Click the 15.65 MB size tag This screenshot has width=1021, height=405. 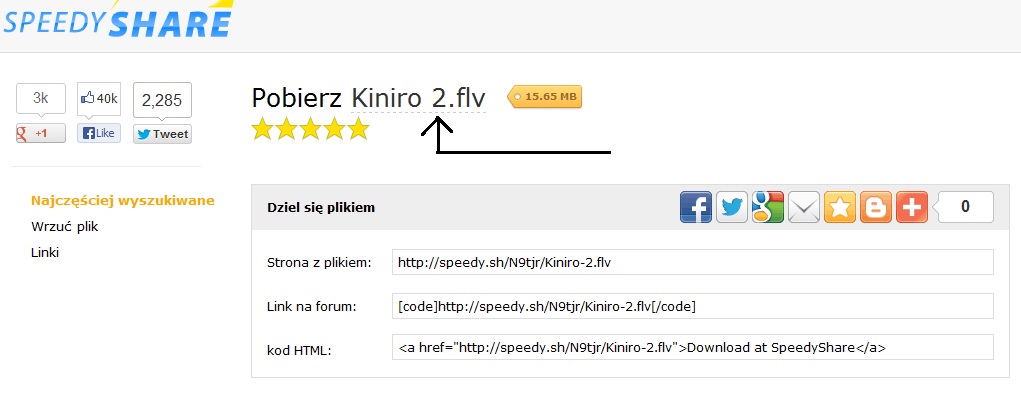click(x=546, y=97)
